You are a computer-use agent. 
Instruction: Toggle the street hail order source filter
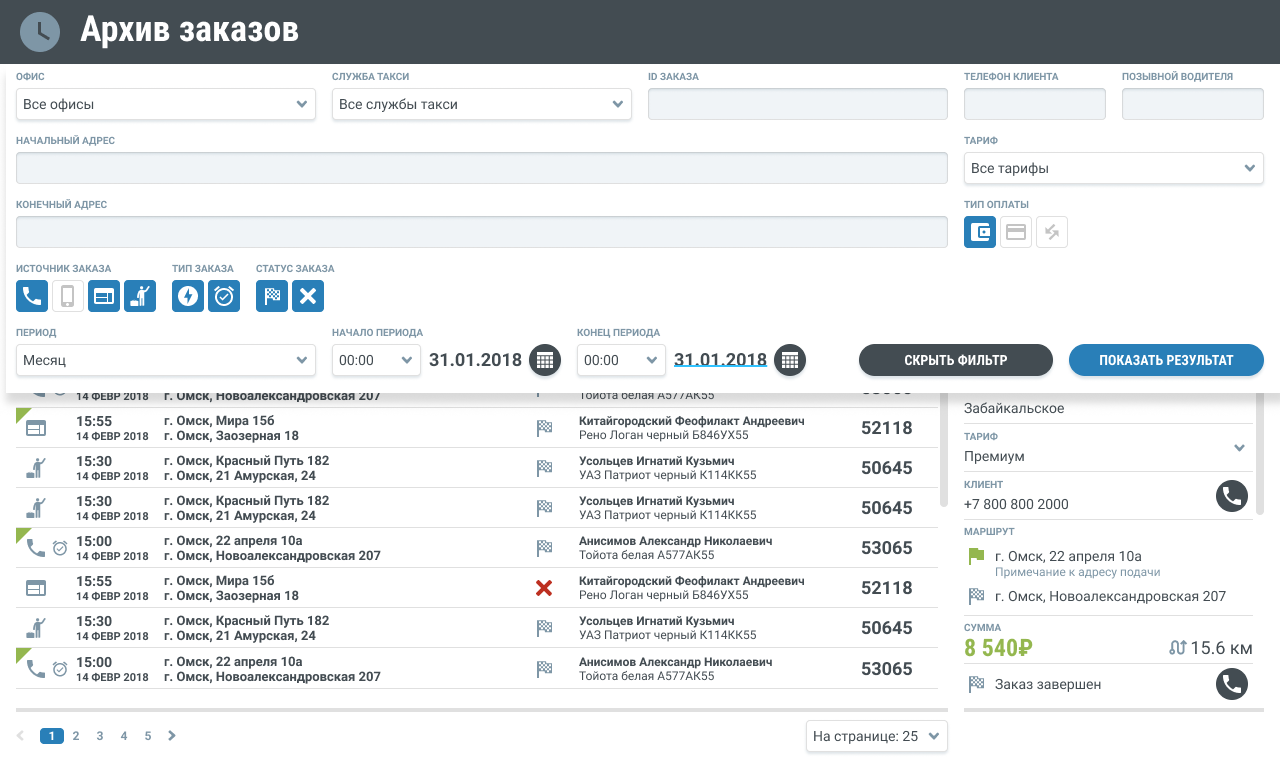(140, 296)
